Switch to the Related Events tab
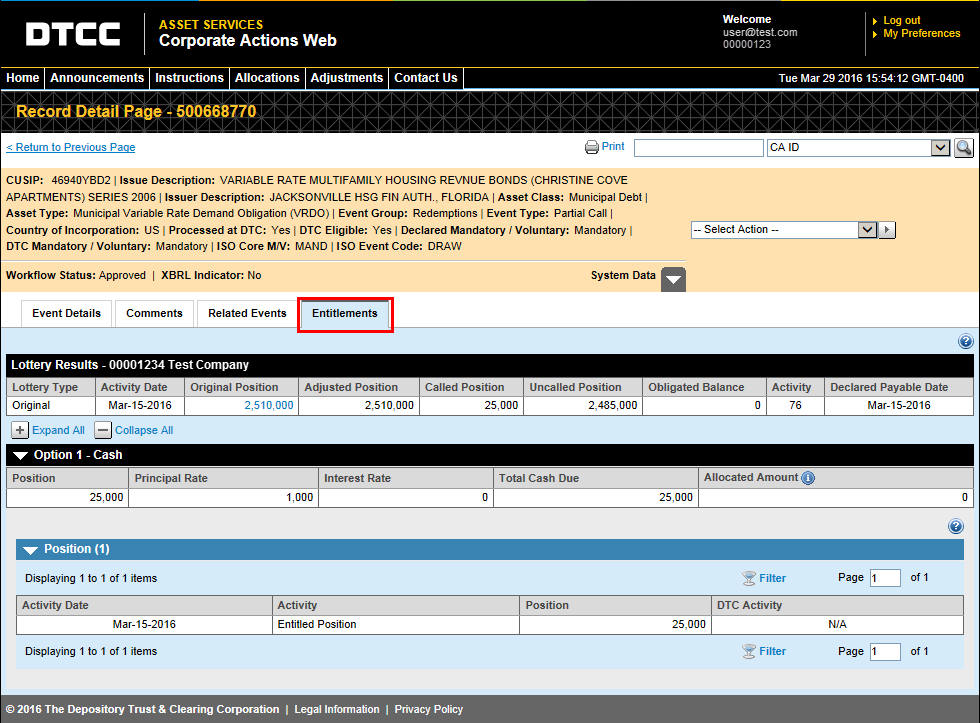Viewport: 980px width, 723px height. (x=248, y=313)
